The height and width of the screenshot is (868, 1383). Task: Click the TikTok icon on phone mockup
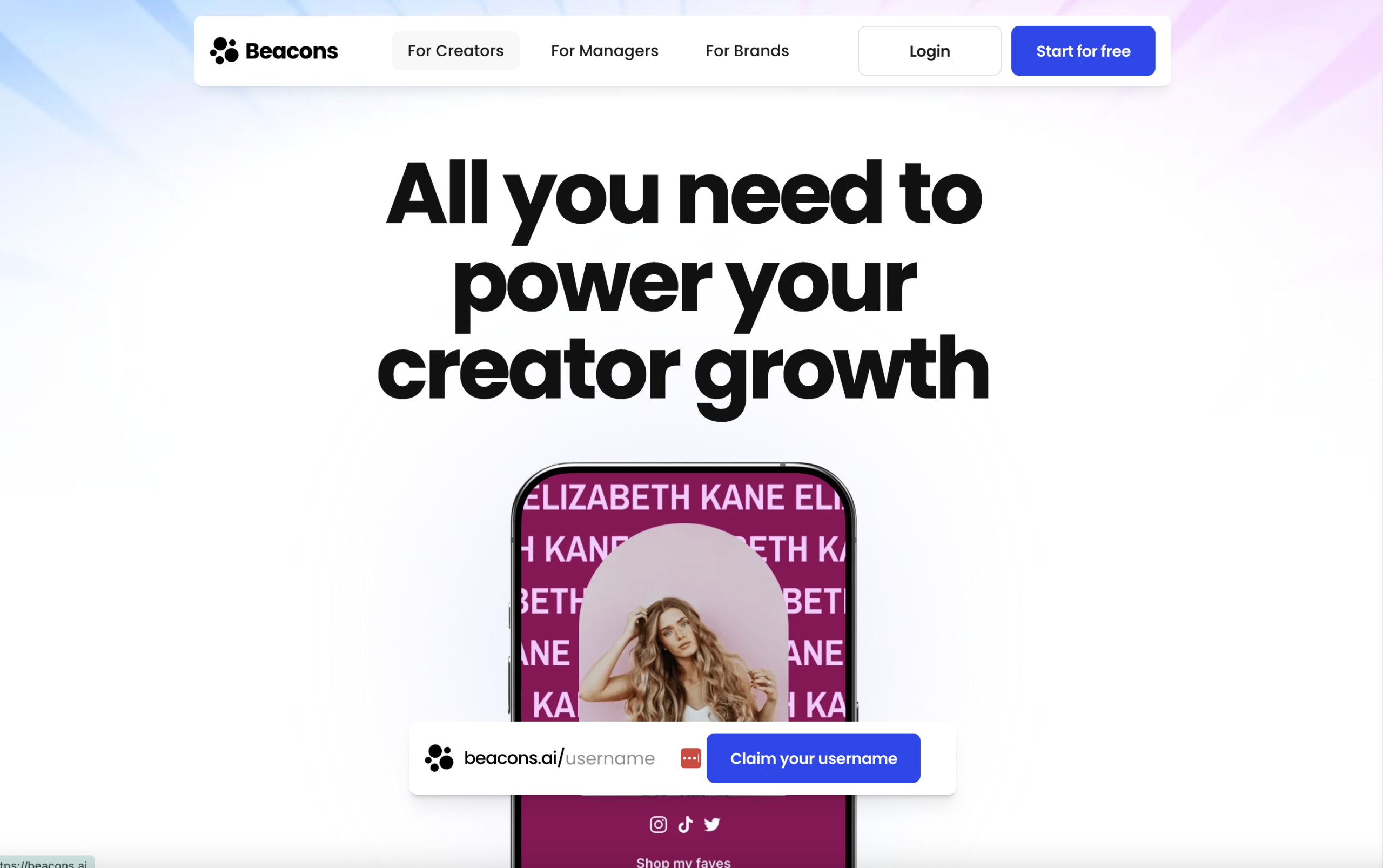tap(685, 824)
